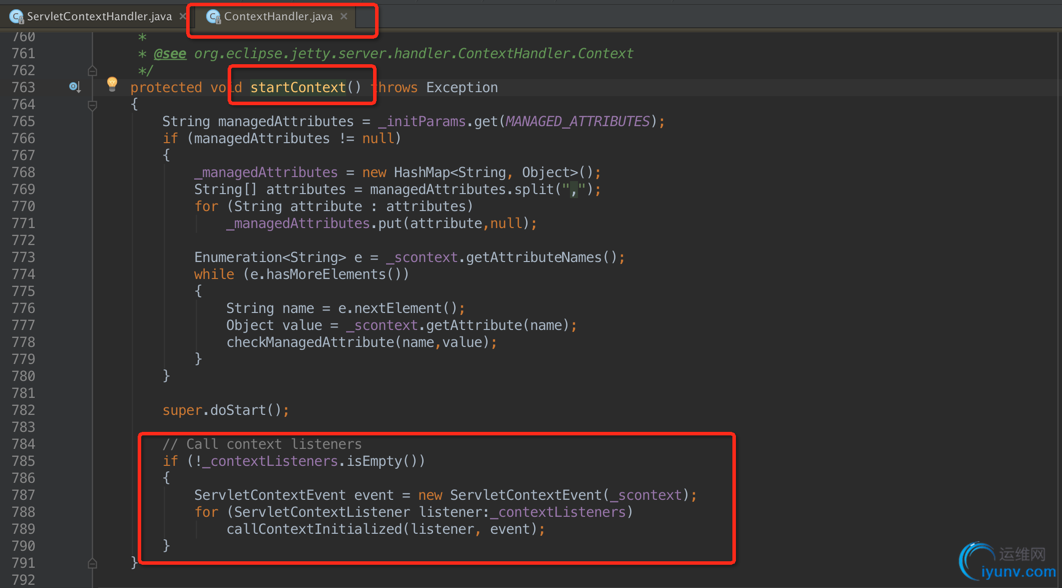This screenshot has width=1062, height=588.
Task: Click the ServletContextListener type on line 788
Action: (322, 512)
